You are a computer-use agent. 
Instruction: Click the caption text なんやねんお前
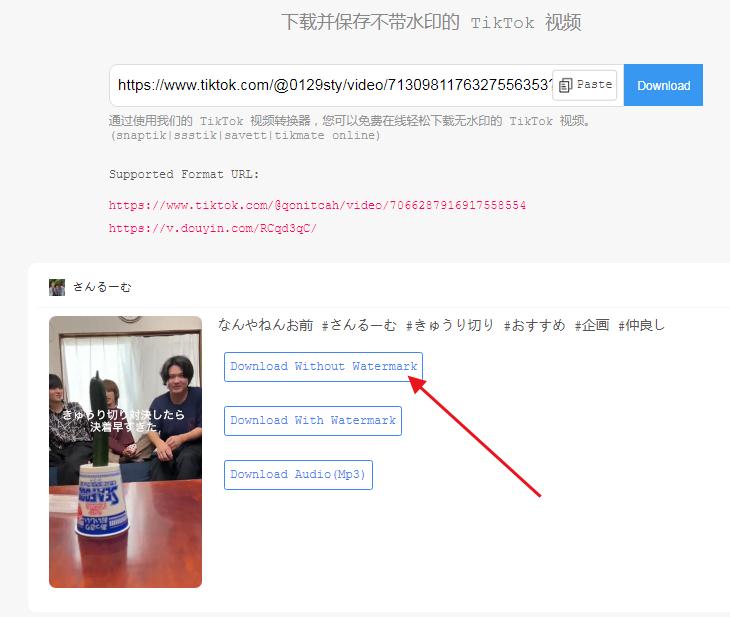[265, 325]
